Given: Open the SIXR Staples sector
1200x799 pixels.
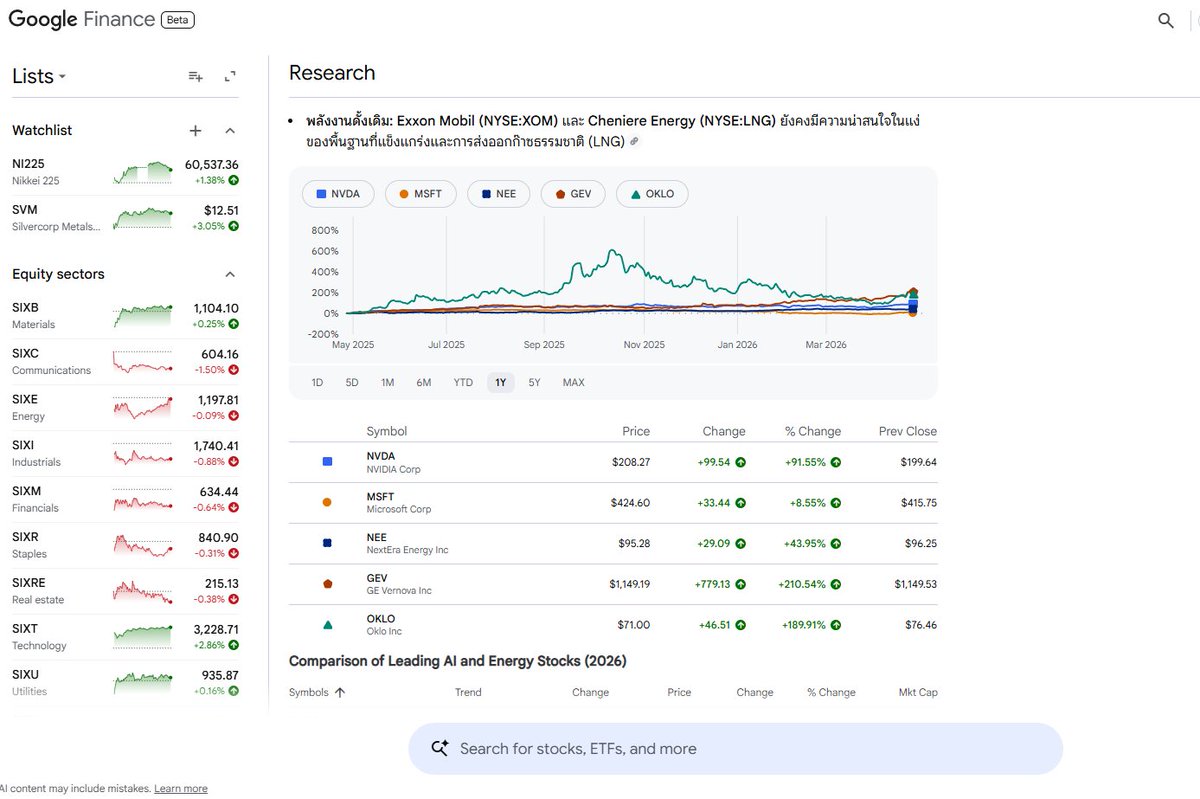Looking at the screenshot, I should click(x=125, y=546).
